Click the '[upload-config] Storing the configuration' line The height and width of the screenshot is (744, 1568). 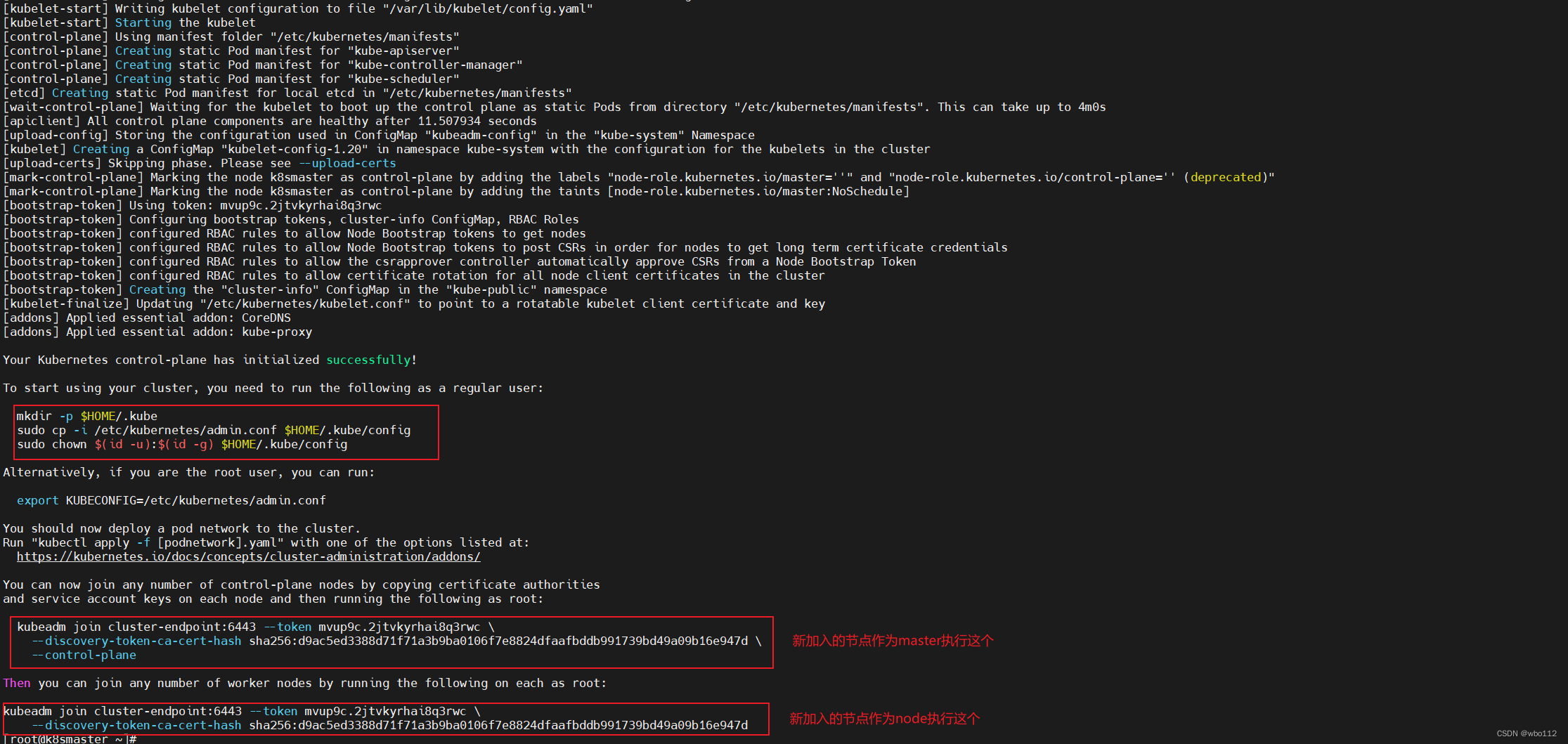(379, 135)
